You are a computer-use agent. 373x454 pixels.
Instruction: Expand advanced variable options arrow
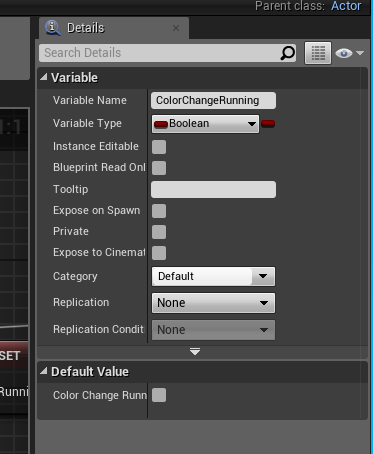tap(195, 351)
